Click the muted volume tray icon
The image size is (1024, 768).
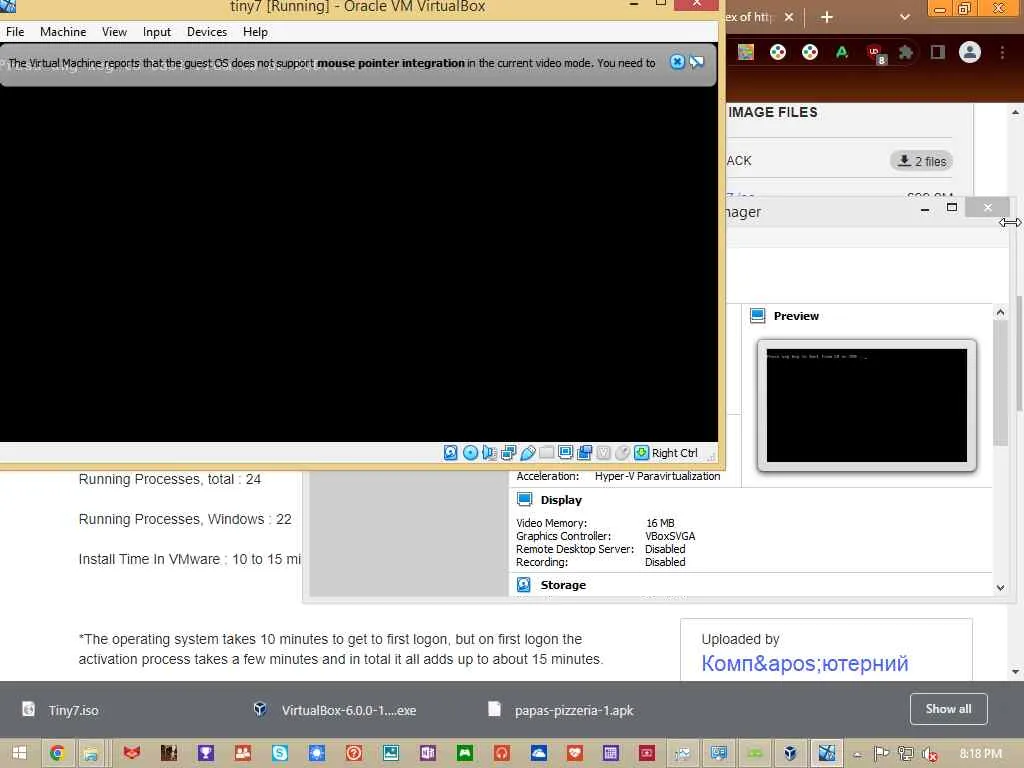click(929, 754)
